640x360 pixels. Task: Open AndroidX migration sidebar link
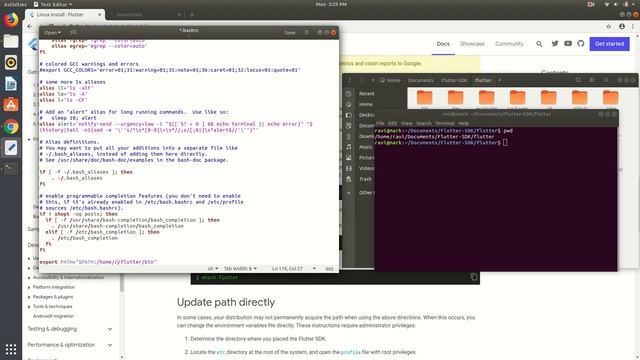(53, 316)
